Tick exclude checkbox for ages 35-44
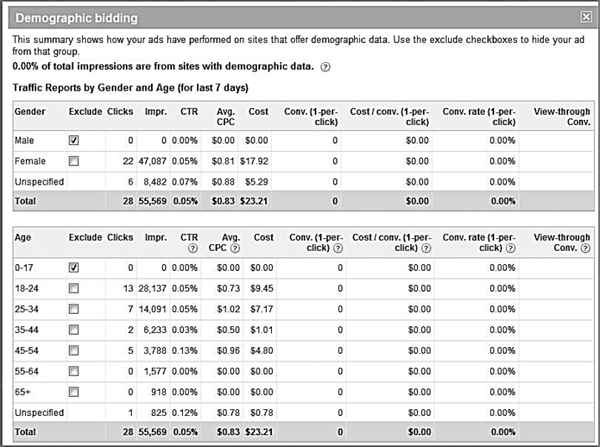 click(74, 330)
